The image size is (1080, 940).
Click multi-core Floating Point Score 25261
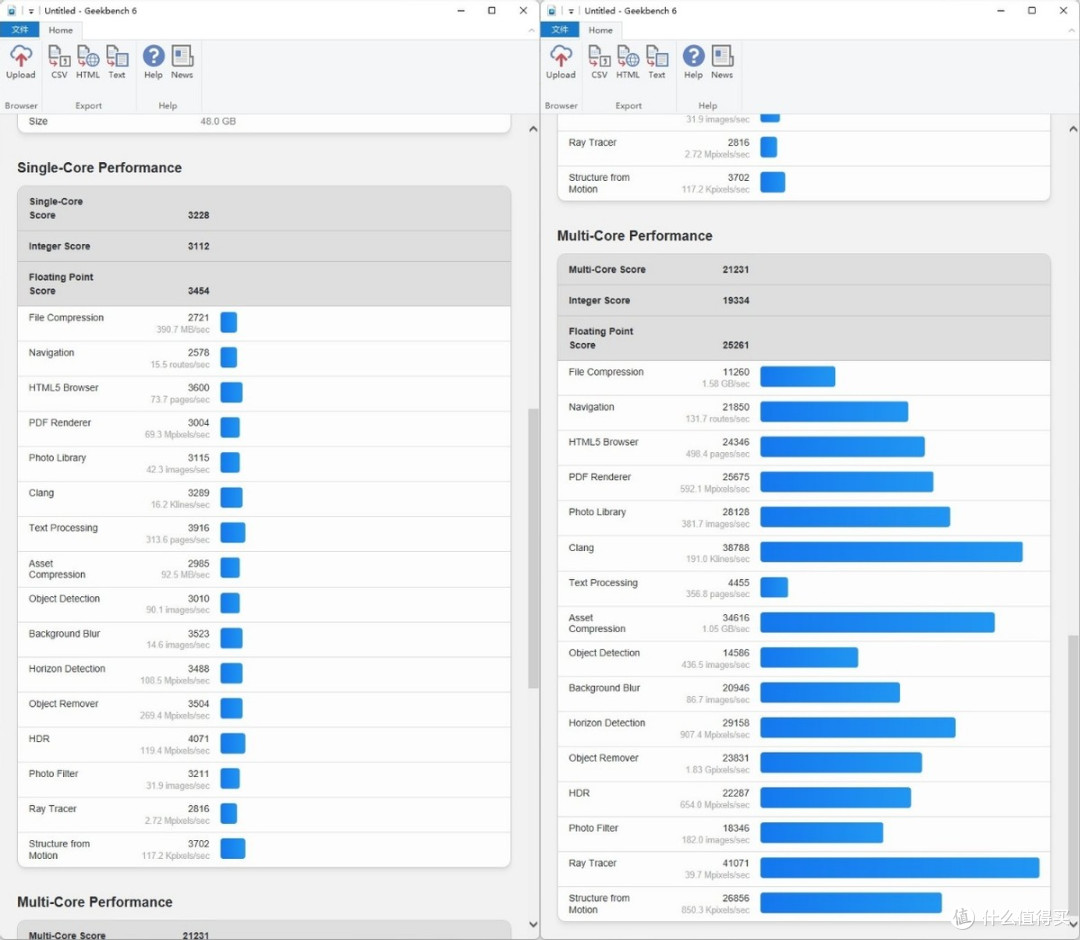[x=736, y=345]
